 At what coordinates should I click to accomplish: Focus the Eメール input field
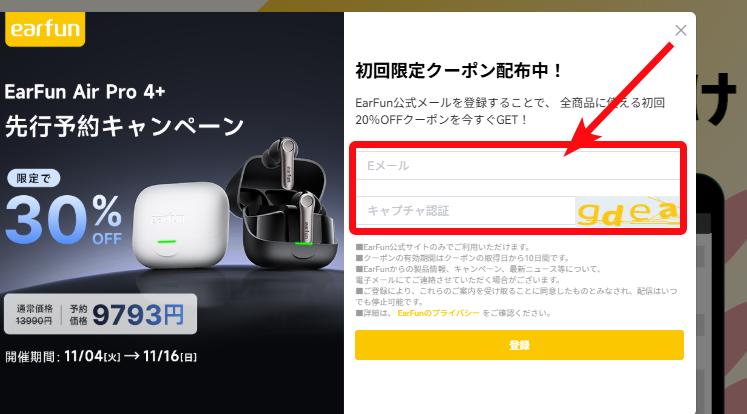pyautogui.click(x=518, y=165)
